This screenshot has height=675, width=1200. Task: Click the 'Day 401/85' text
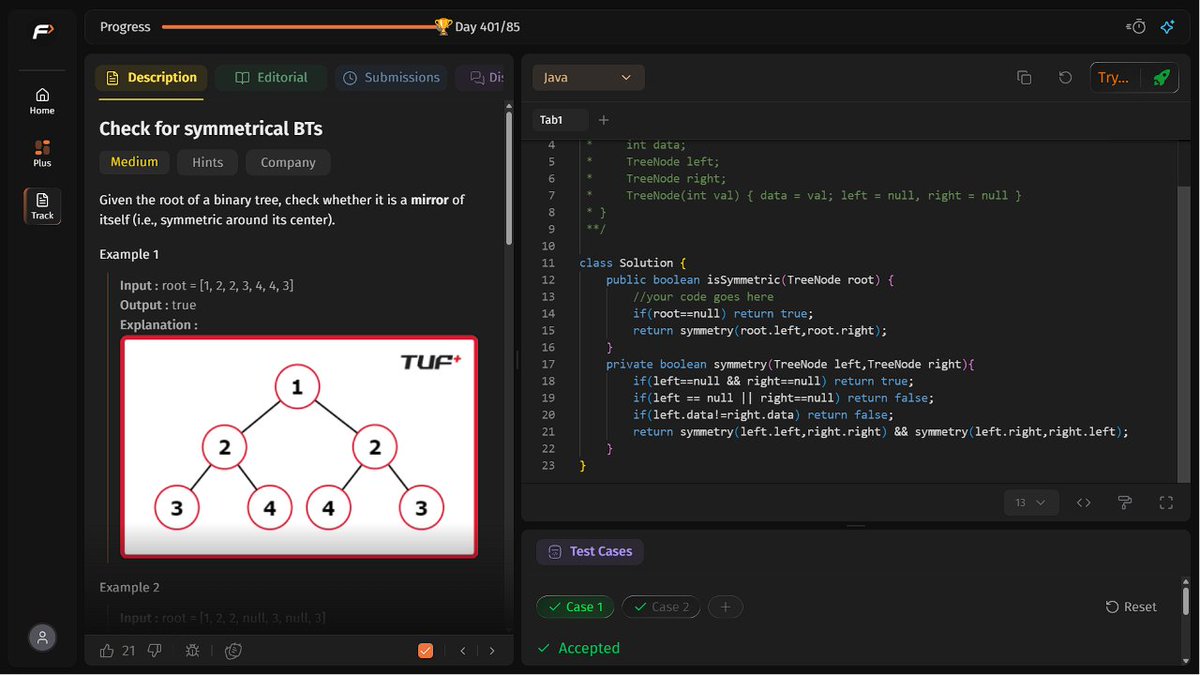tap(487, 27)
